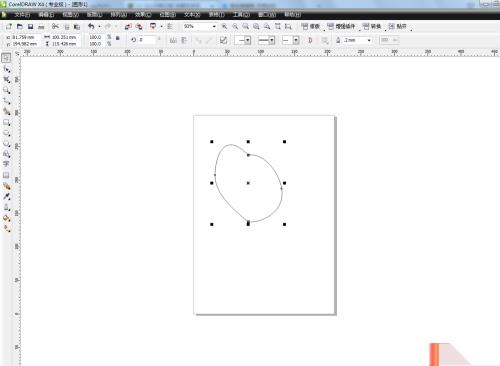Image resolution: width=500 pixels, height=366 pixels.
Task: Toggle the auto-close curve button
Action: (310, 40)
